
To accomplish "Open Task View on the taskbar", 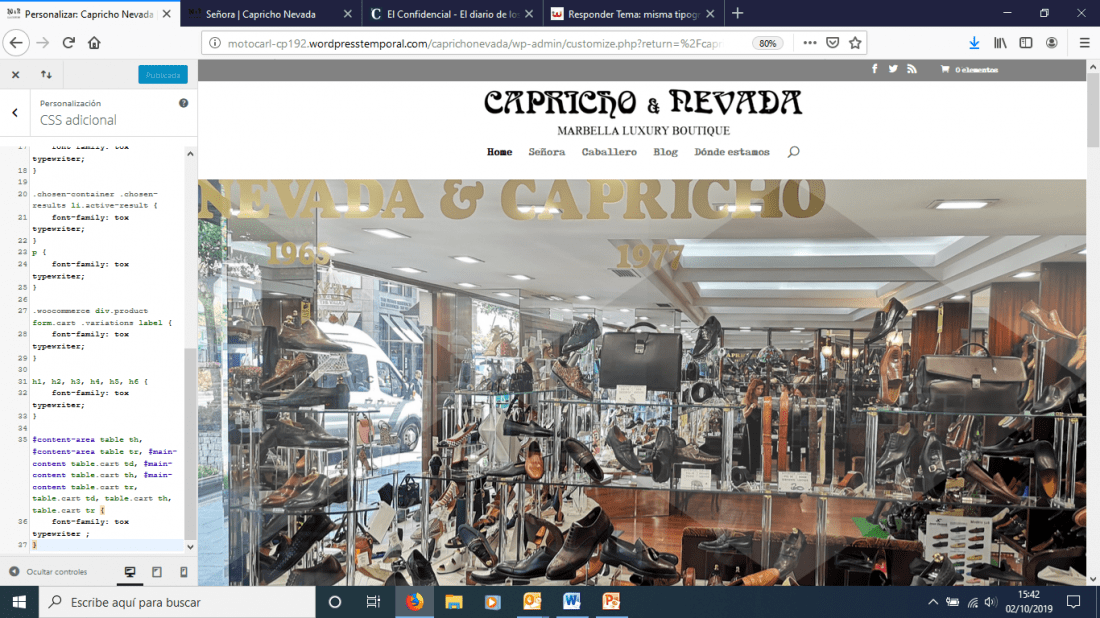I will 373,602.
